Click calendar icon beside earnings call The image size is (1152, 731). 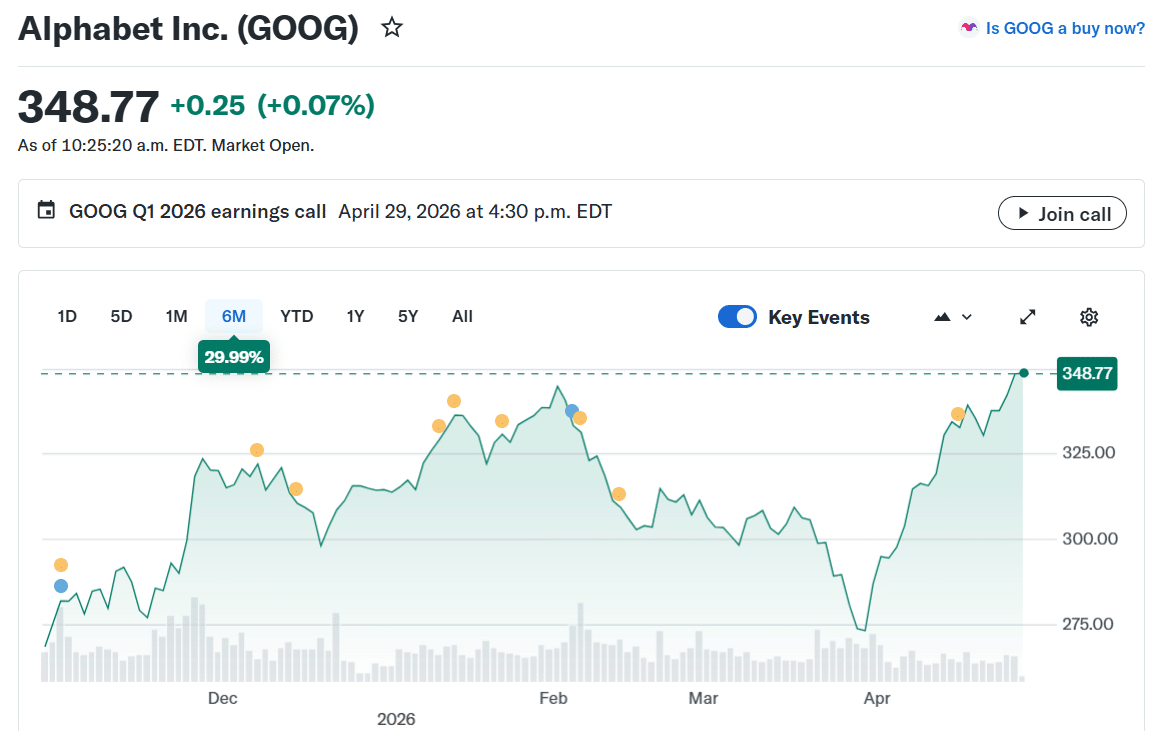[x=46, y=210]
